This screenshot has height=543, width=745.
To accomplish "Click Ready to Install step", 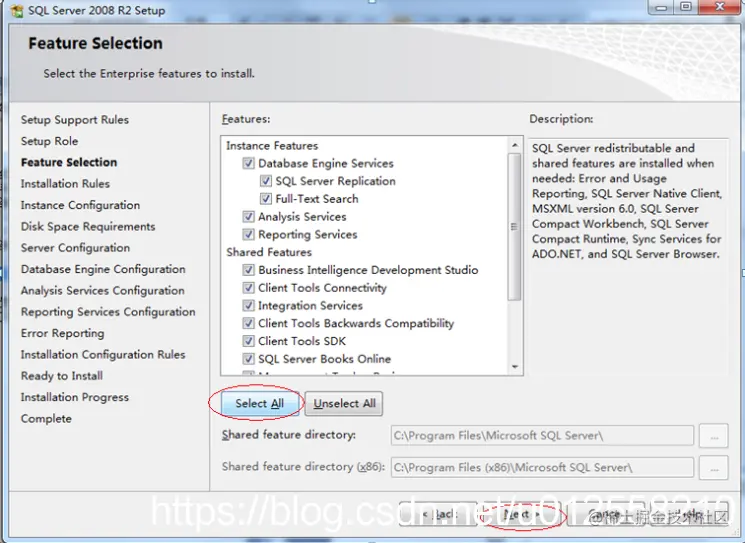I will pos(62,376).
